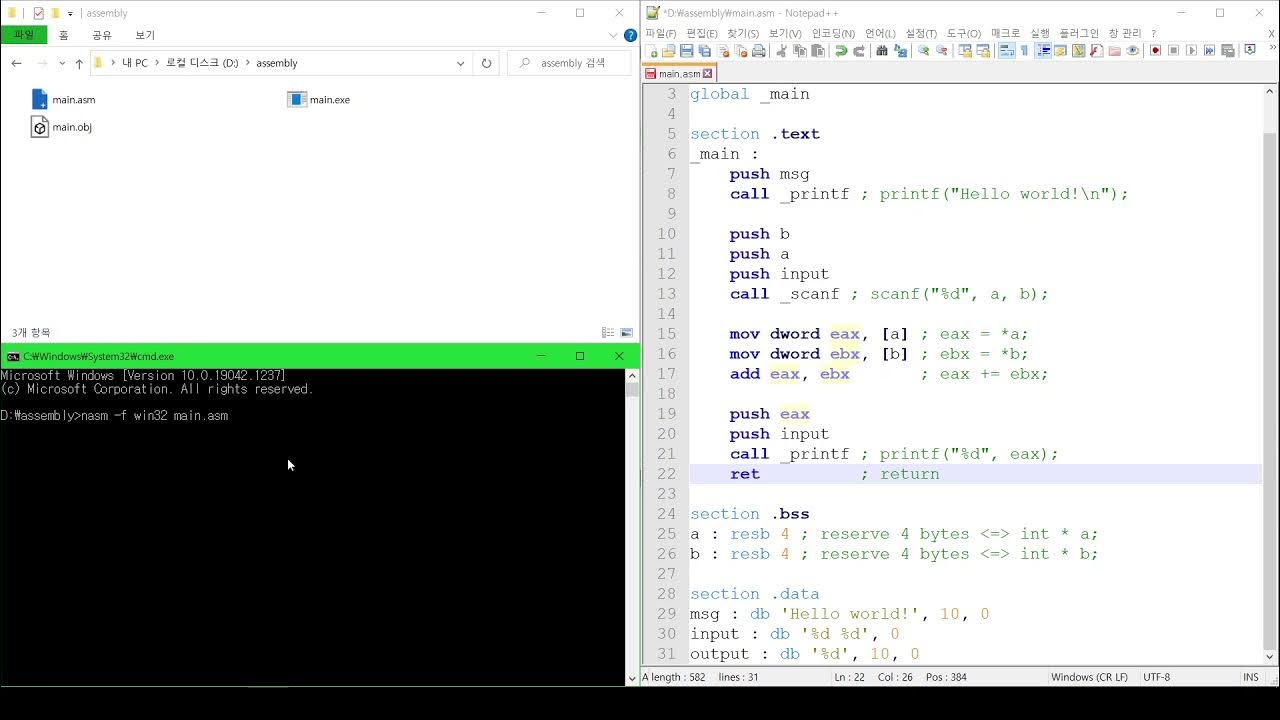
Task: Open Find with the binoculars icon
Action: pos(882,50)
